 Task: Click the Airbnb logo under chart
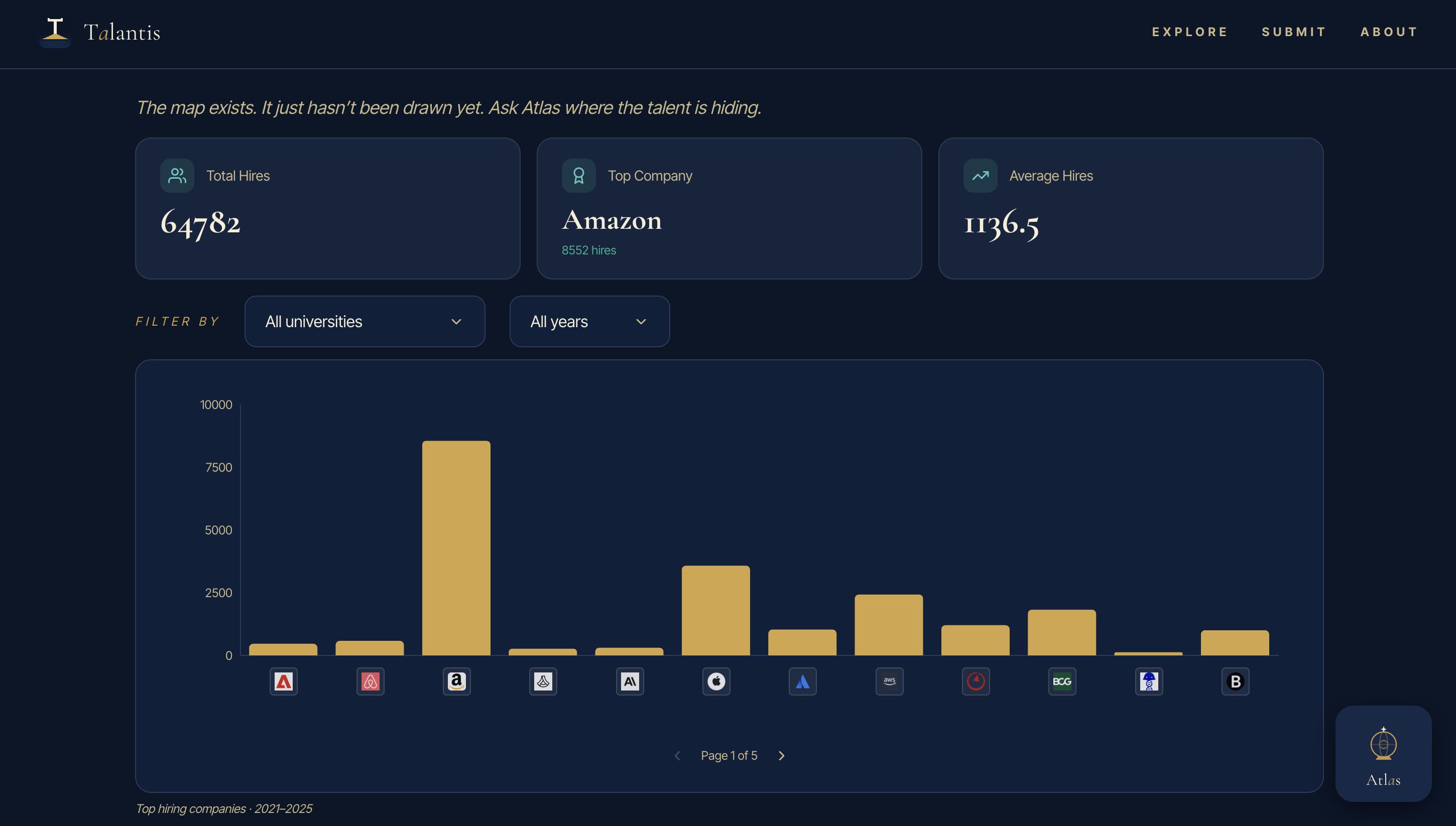click(x=370, y=681)
